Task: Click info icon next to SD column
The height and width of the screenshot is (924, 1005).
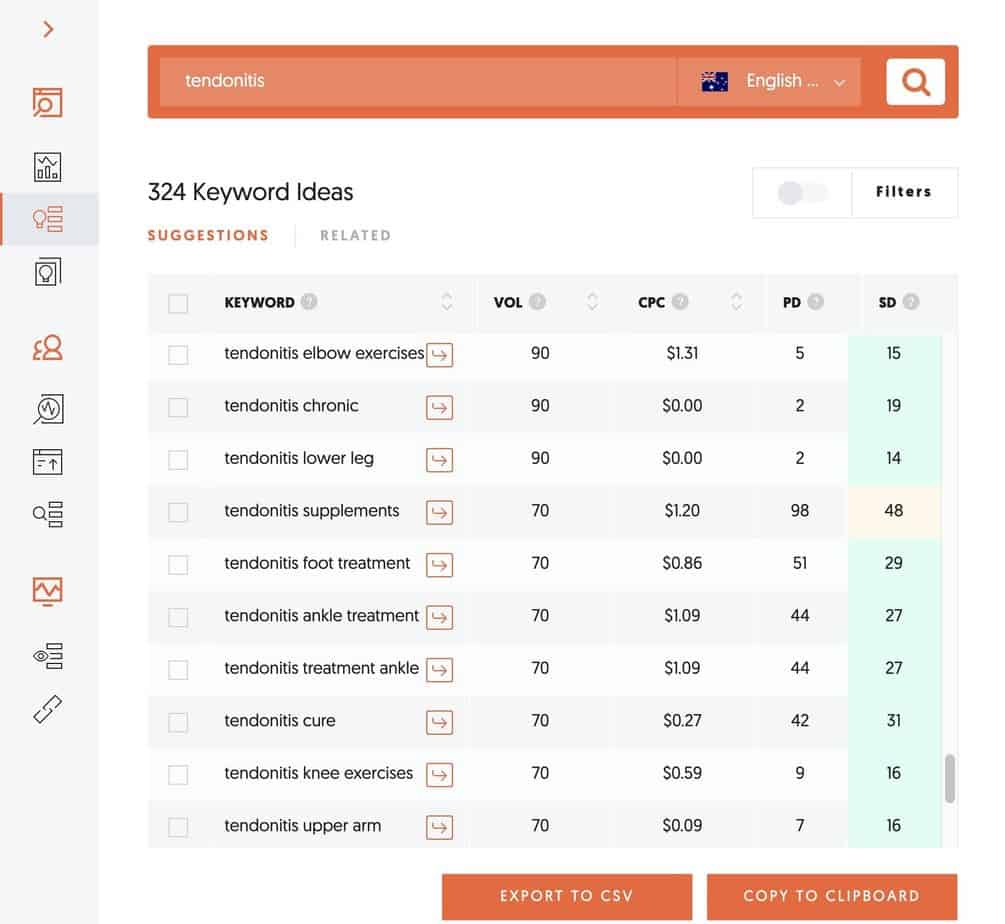Action: (x=910, y=302)
